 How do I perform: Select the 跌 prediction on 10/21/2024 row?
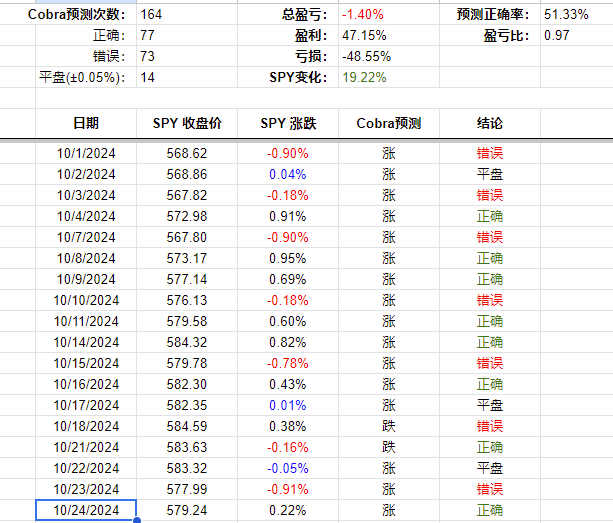[389, 448]
